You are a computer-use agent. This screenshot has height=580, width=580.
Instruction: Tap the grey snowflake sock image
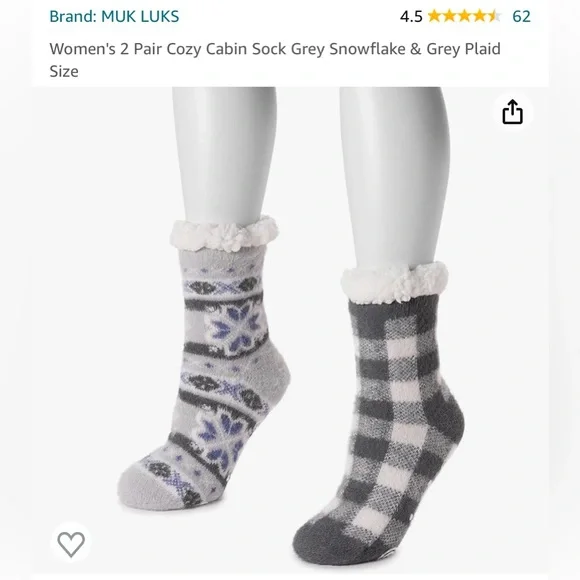pos(203,362)
